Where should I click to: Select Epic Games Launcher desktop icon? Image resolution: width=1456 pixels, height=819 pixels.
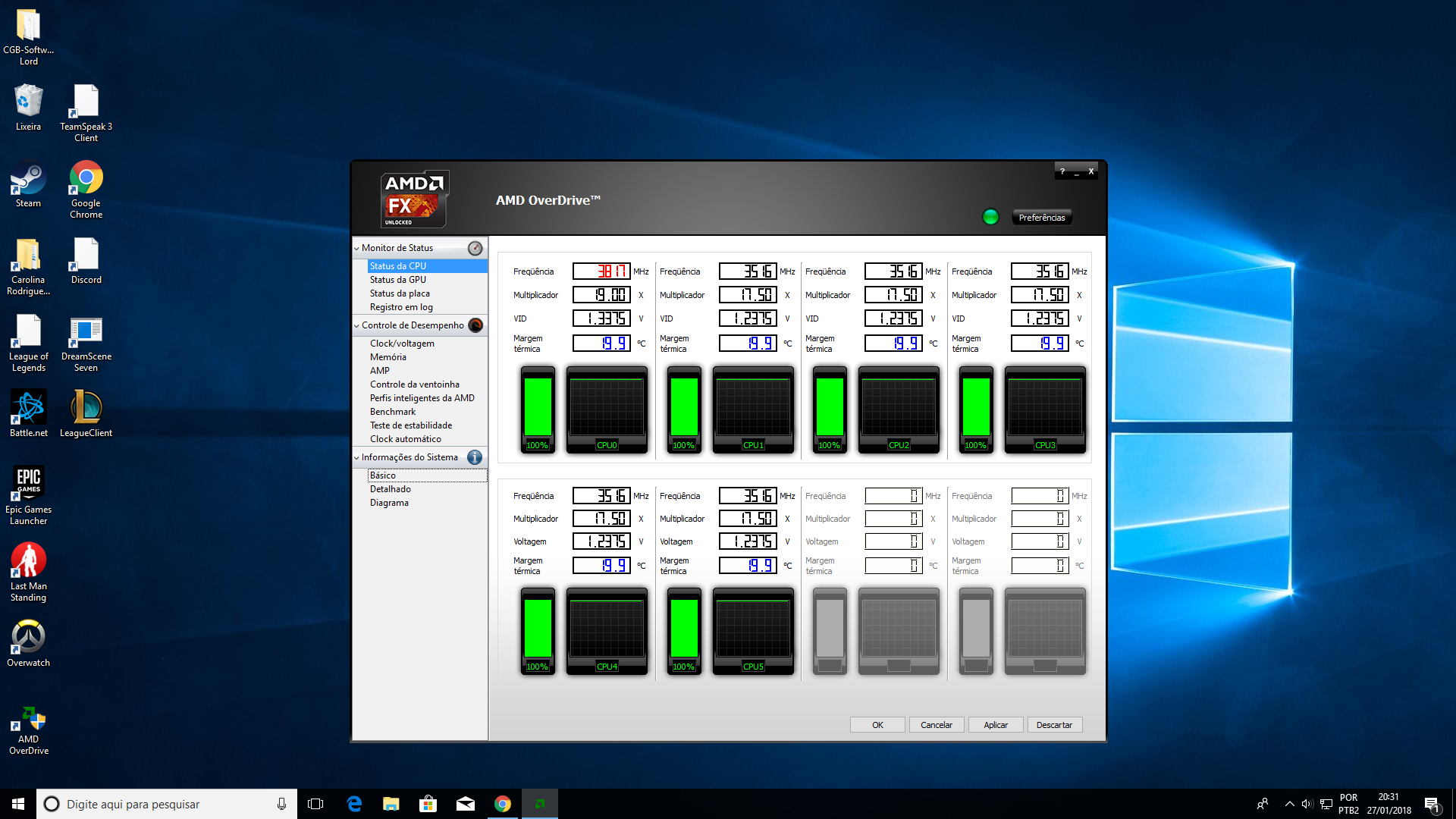pos(28,496)
